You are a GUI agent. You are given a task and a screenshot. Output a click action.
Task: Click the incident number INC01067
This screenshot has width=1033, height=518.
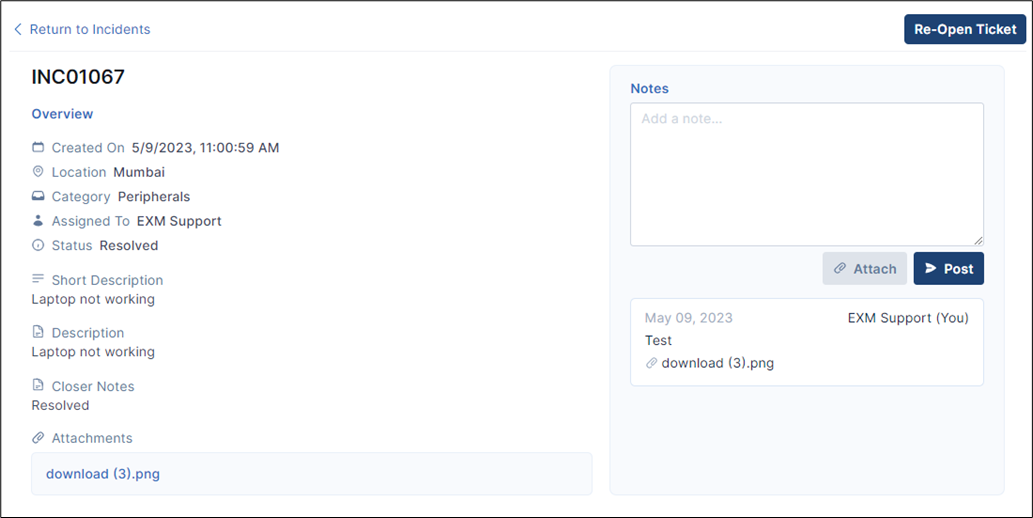(78, 77)
